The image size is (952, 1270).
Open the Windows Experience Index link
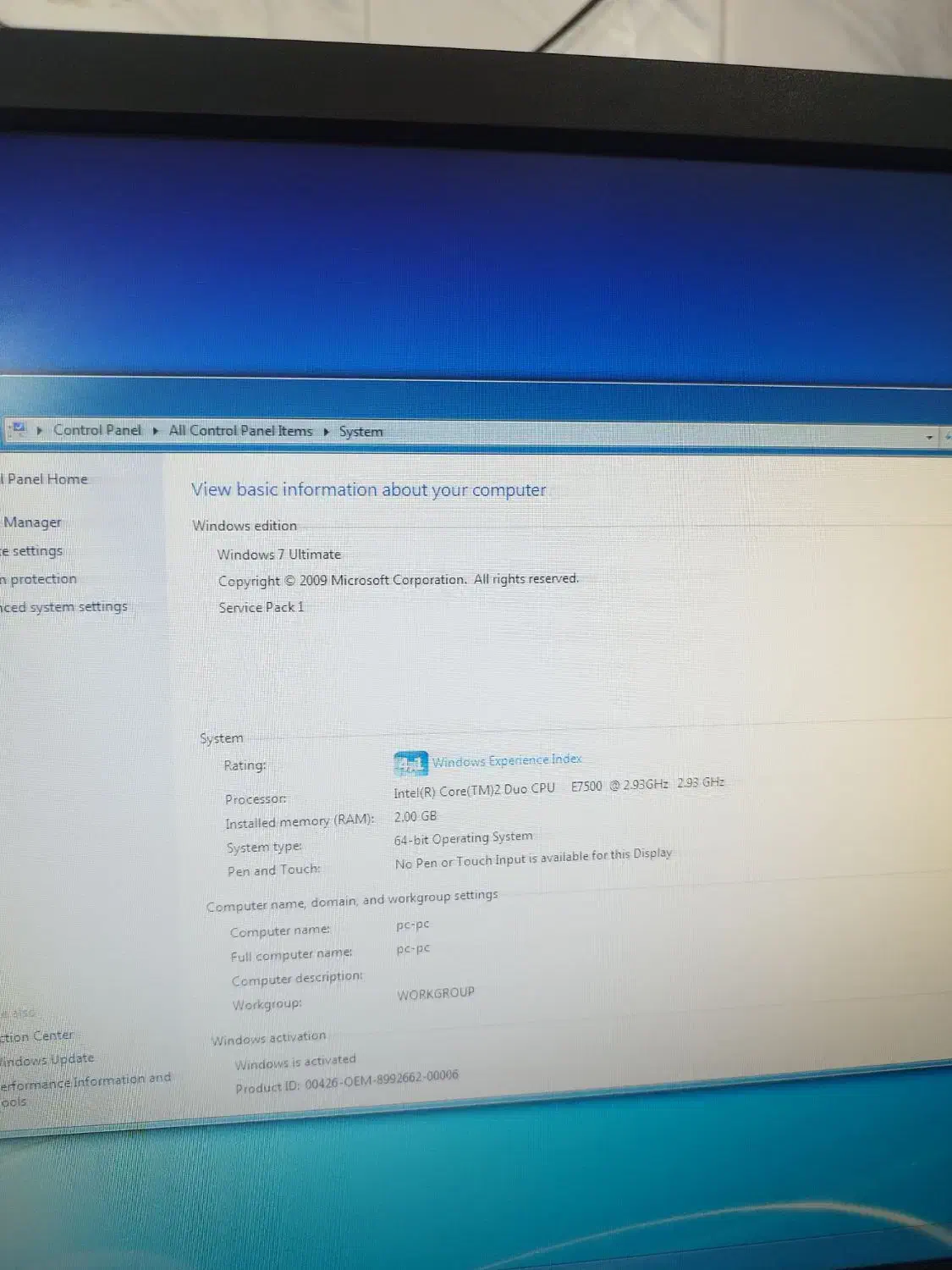click(x=507, y=760)
